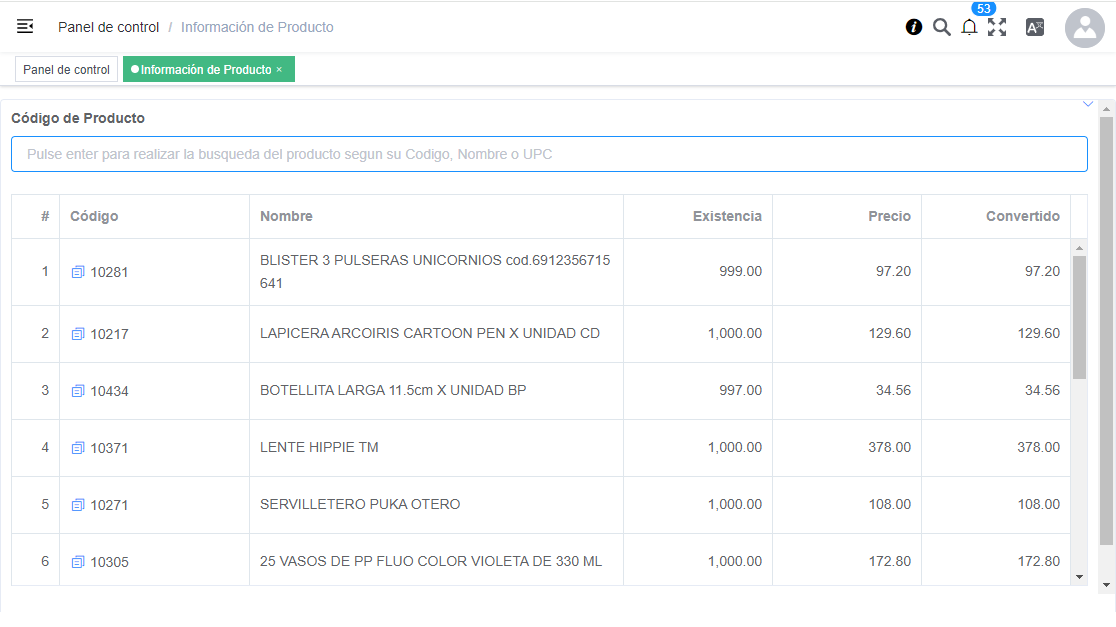
Task: Collapse the product code panel chevron
Action: (1088, 104)
